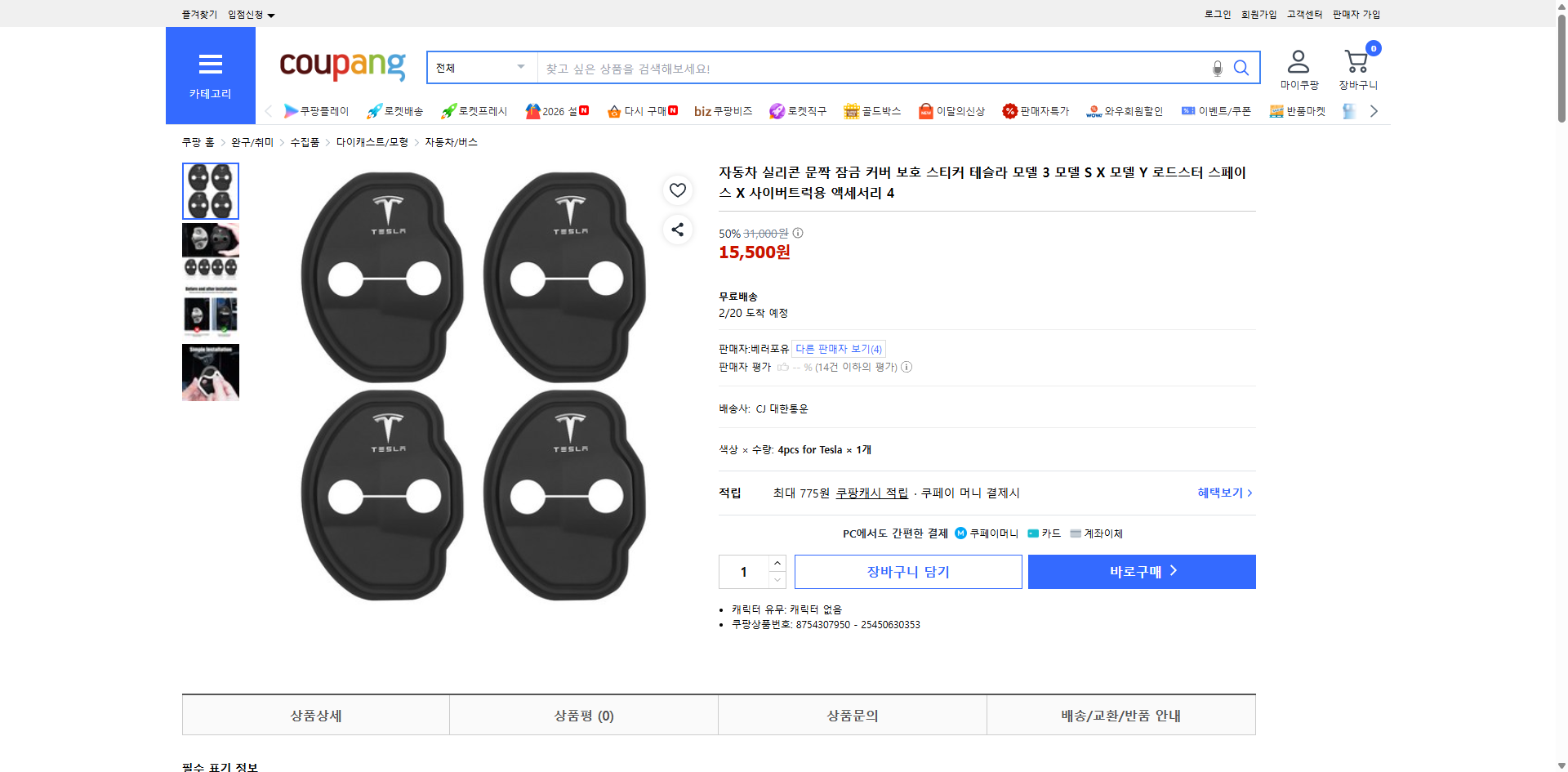Image resolution: width=1568 pixels, height=772 pixels.
Task: Click the share icon beside product image
Action: tap(677, 230)
